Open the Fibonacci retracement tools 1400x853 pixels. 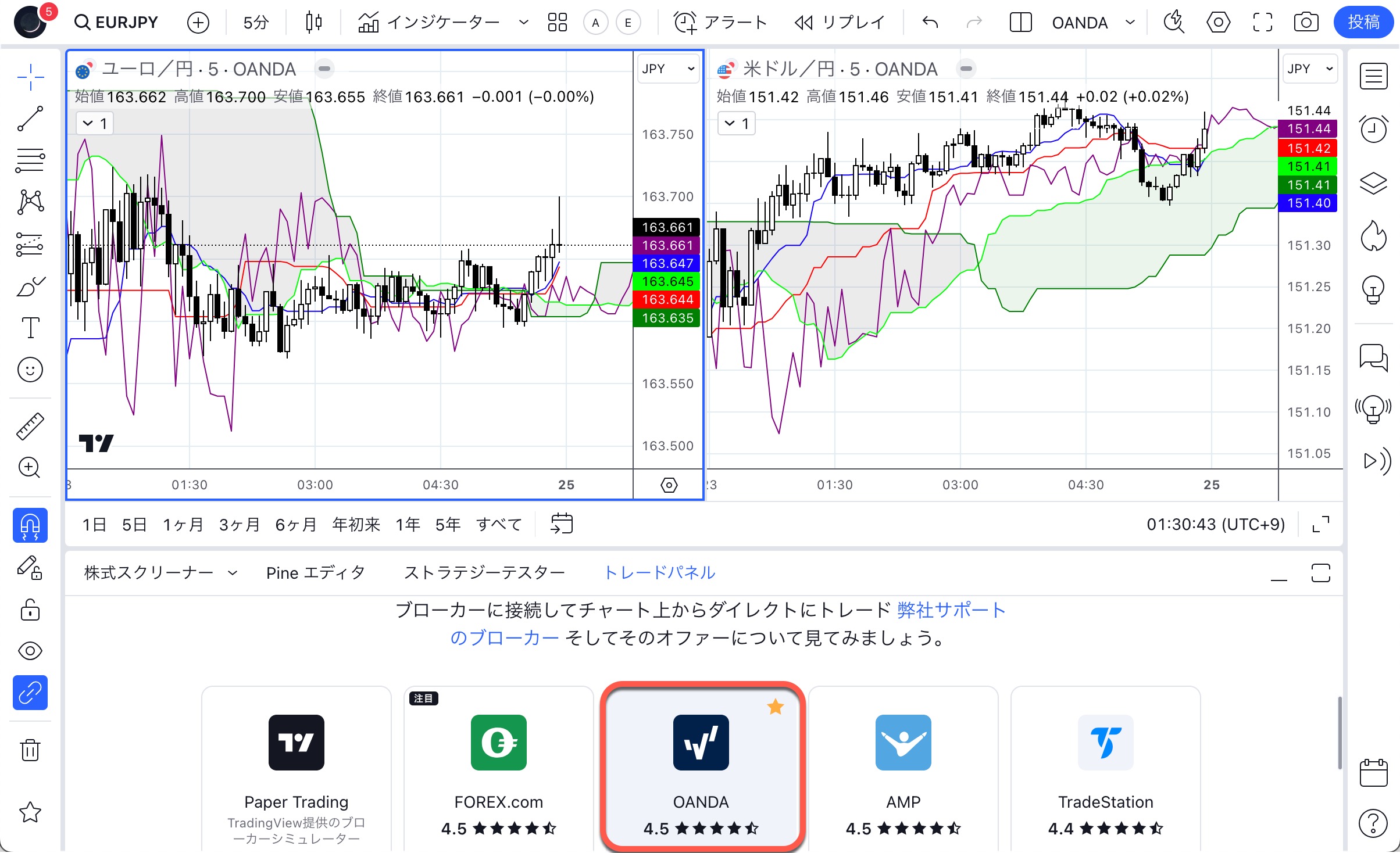tap(30, 160)
